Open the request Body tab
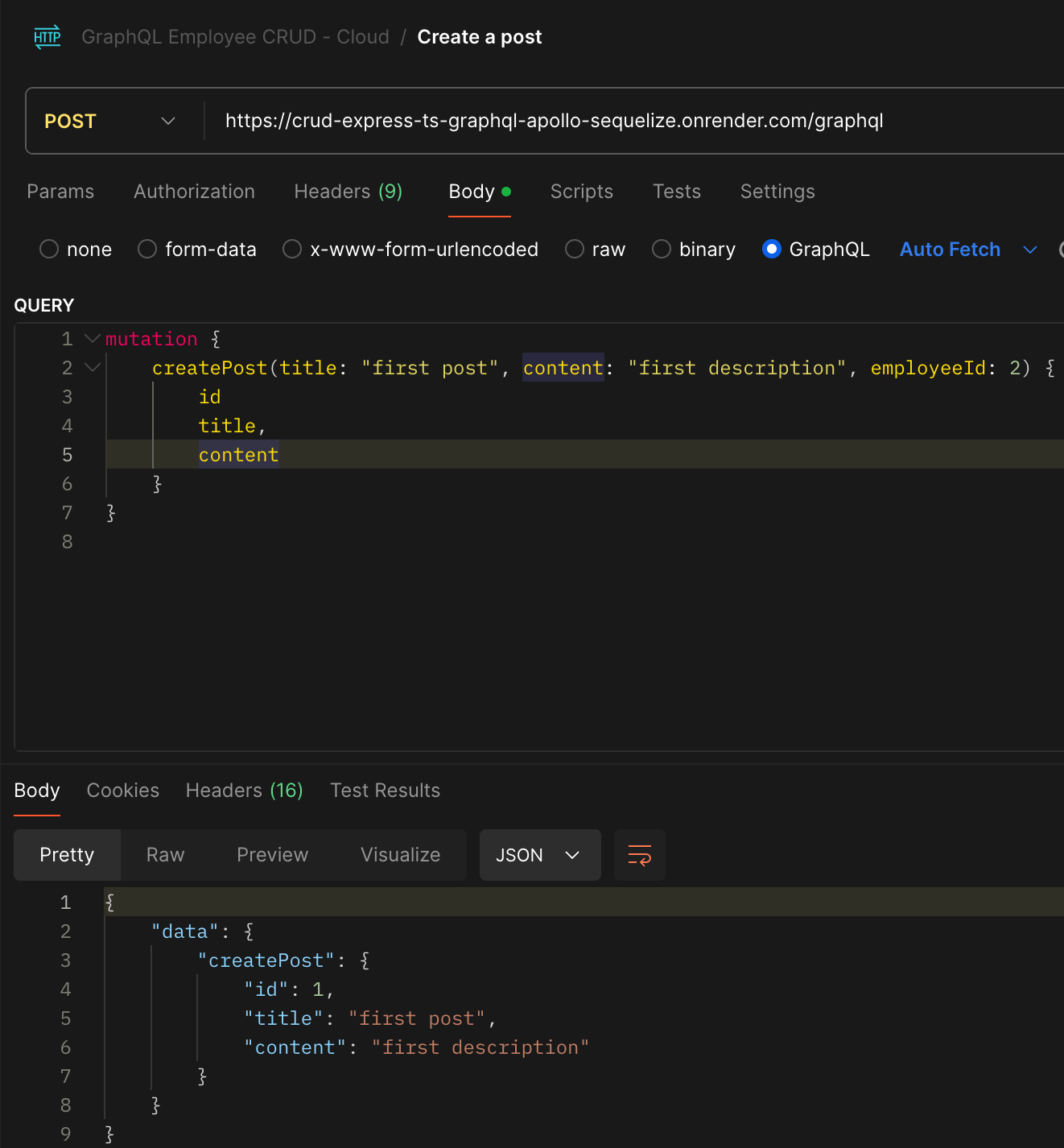Screen dimensions: 1064x1148 point(480,192)
